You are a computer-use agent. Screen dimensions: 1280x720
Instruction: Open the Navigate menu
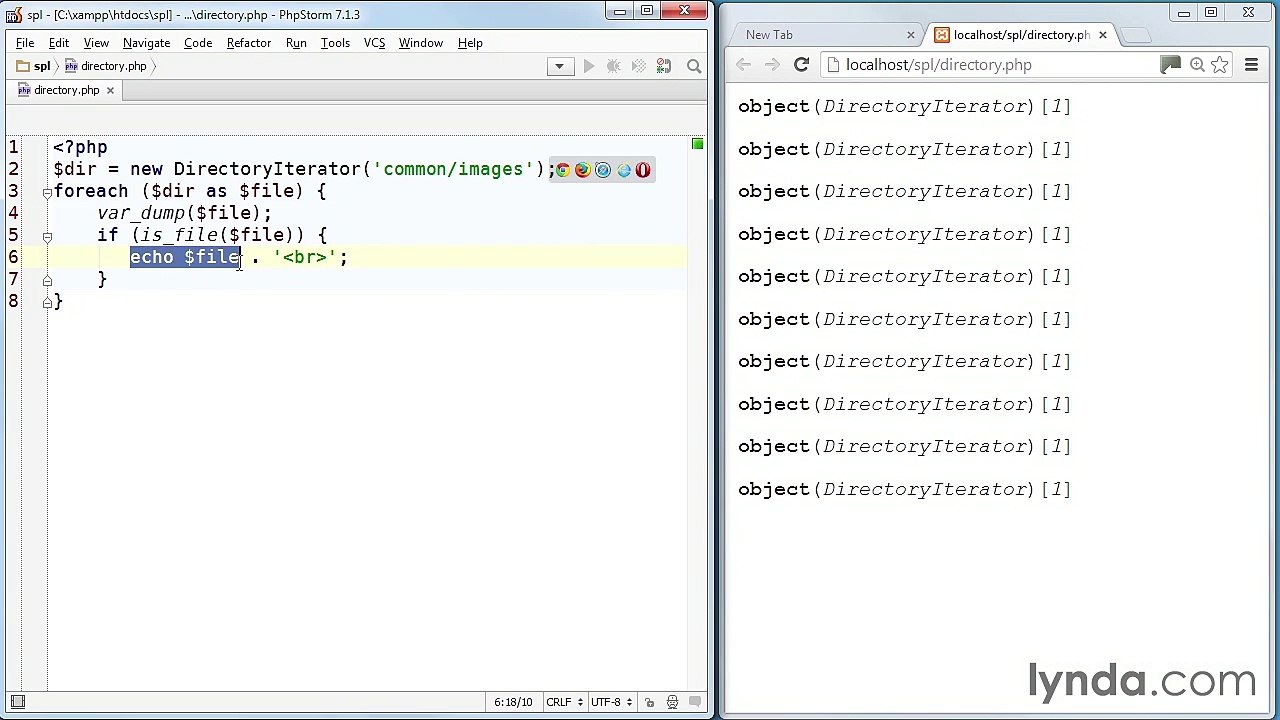[x=146, y=43]
